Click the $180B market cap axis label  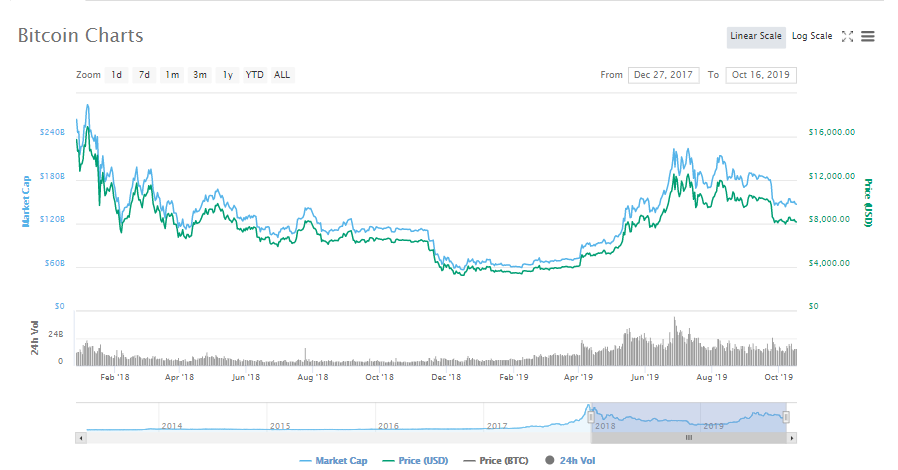pos(52,176)
